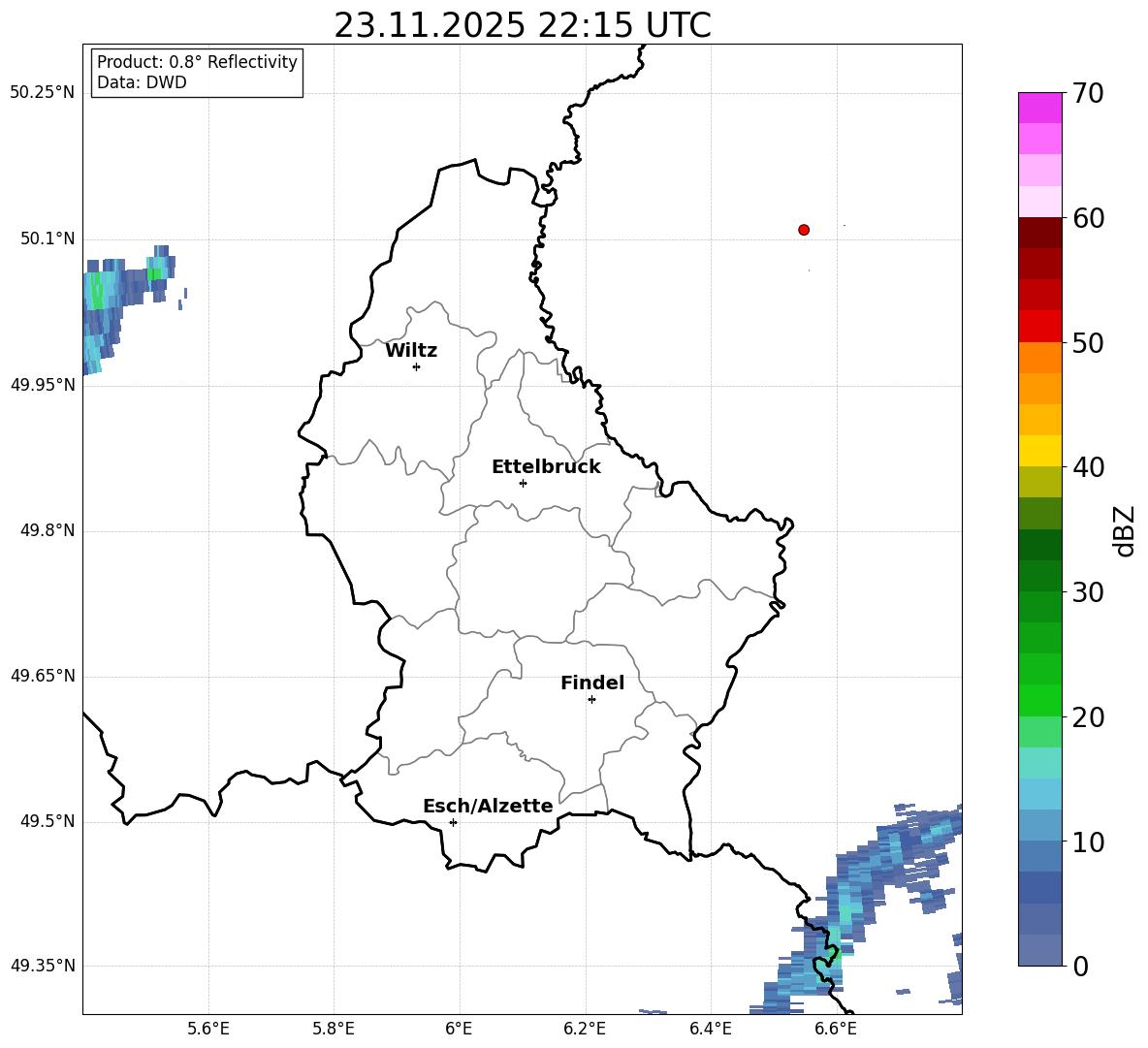Pick the turquoise colorbar segment below 20

click(1039, 763)
